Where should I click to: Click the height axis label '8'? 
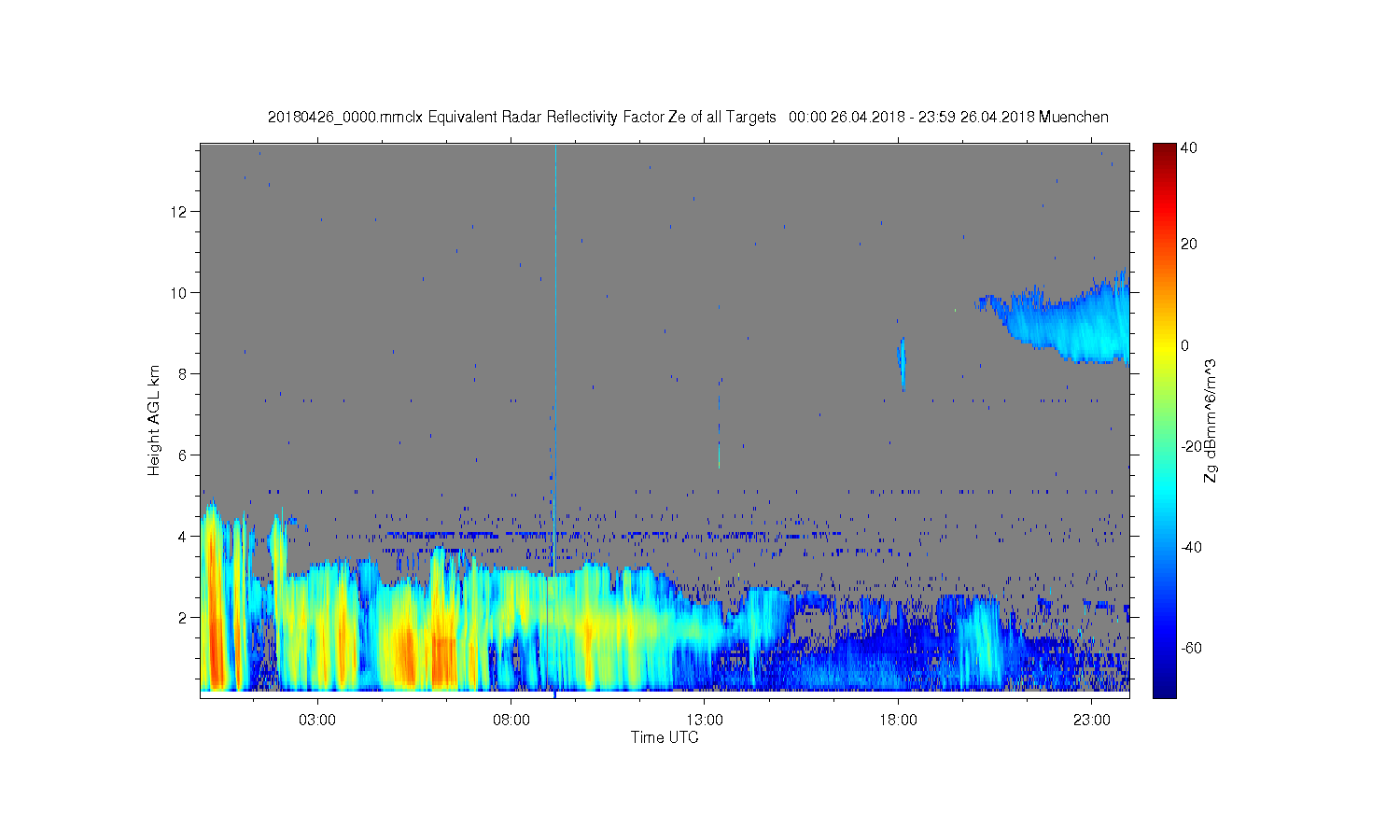click(183, 374)
